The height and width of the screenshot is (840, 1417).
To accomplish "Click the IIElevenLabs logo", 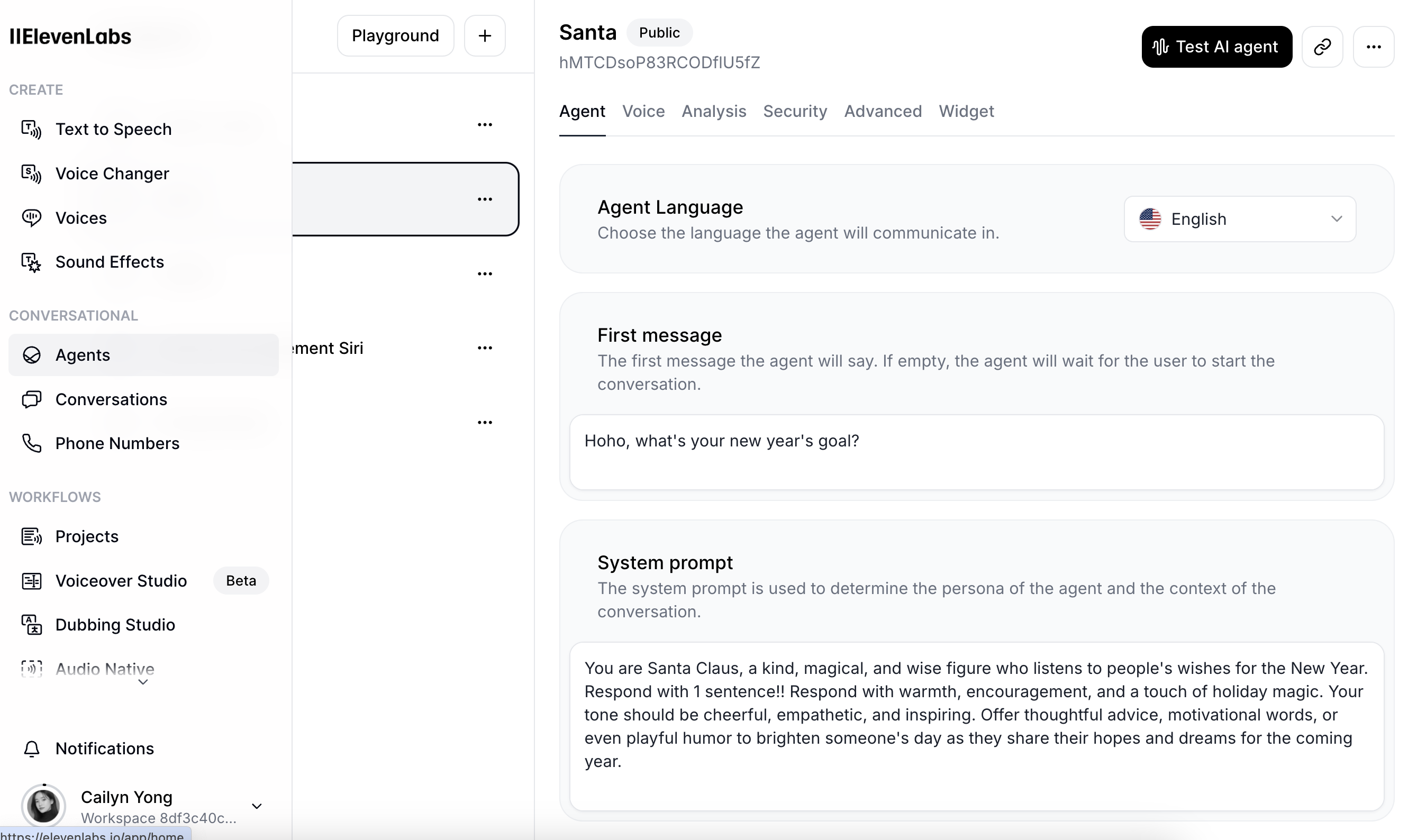I will [x=70, y=36].
